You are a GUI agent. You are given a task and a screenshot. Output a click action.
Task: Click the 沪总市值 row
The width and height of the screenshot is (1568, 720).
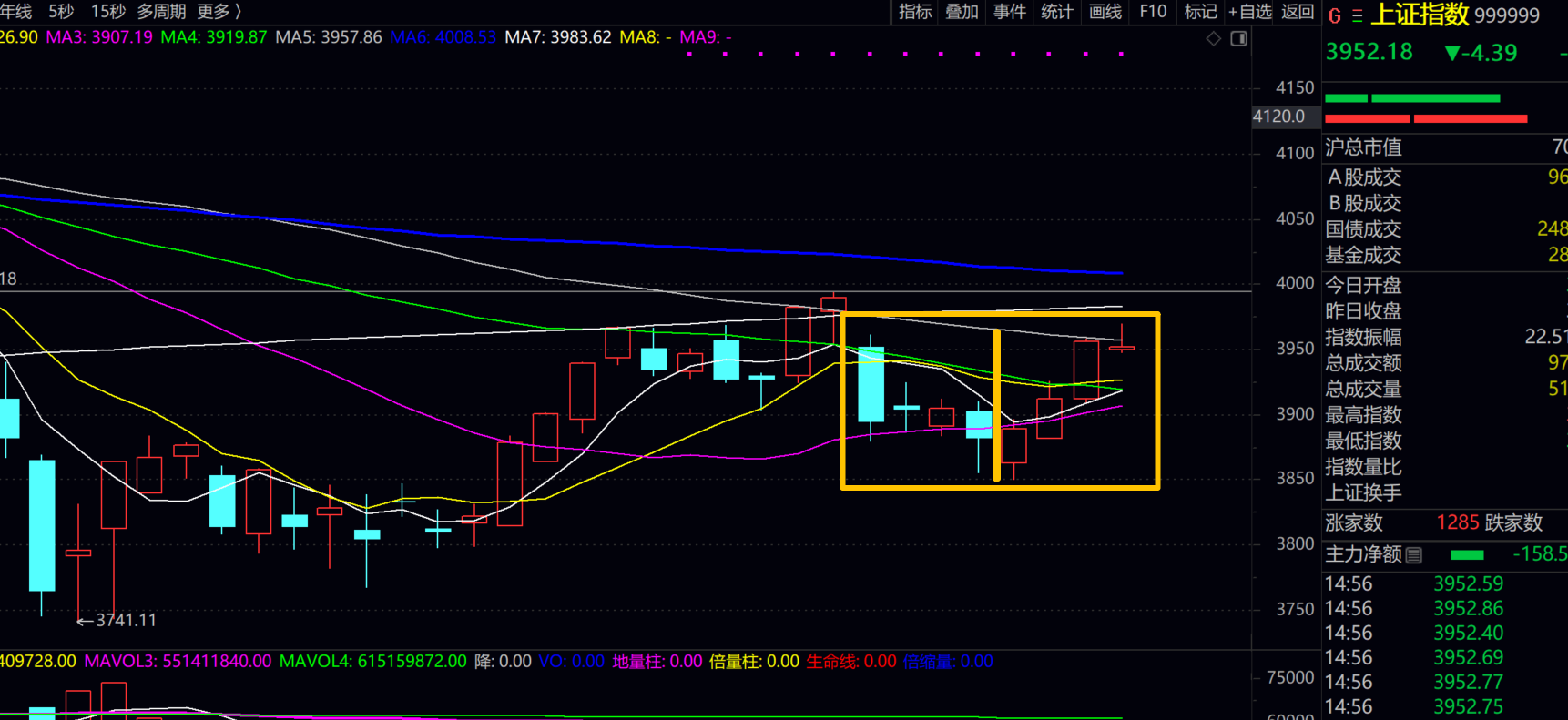point(1445,147)
